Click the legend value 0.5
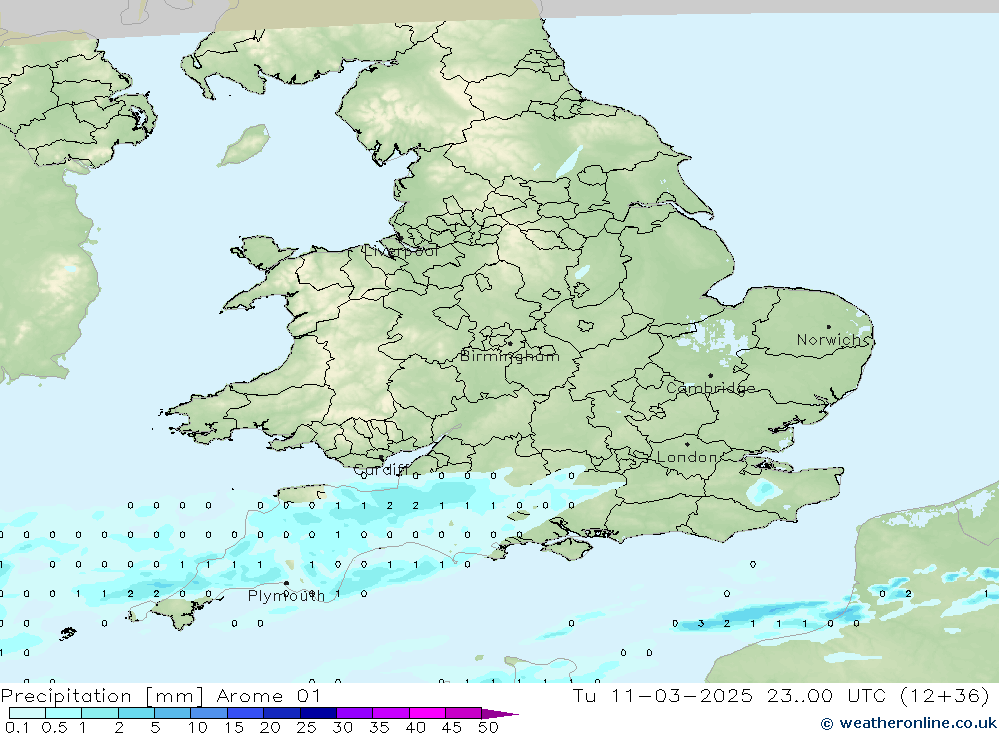Viewport: 1000px width, 733px height. coord(54,727)
